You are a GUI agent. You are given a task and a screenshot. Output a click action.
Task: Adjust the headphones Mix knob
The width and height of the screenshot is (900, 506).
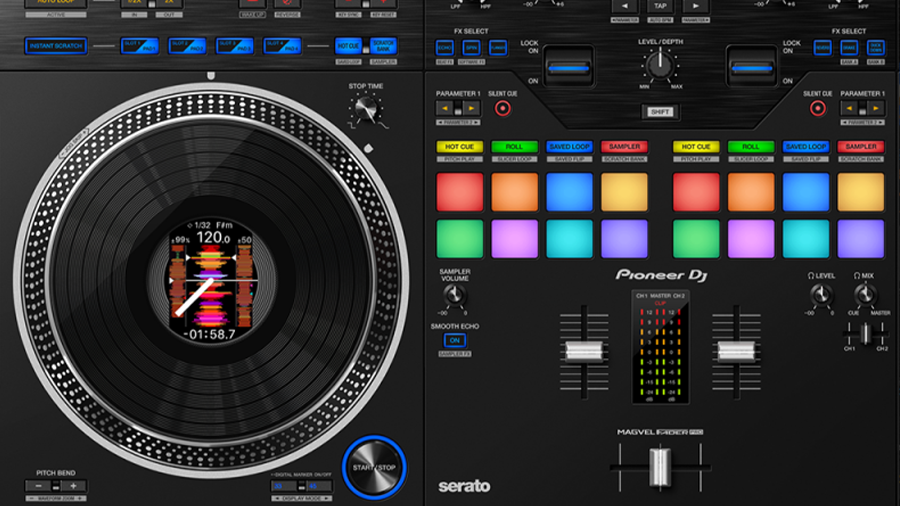pos(864,295)
